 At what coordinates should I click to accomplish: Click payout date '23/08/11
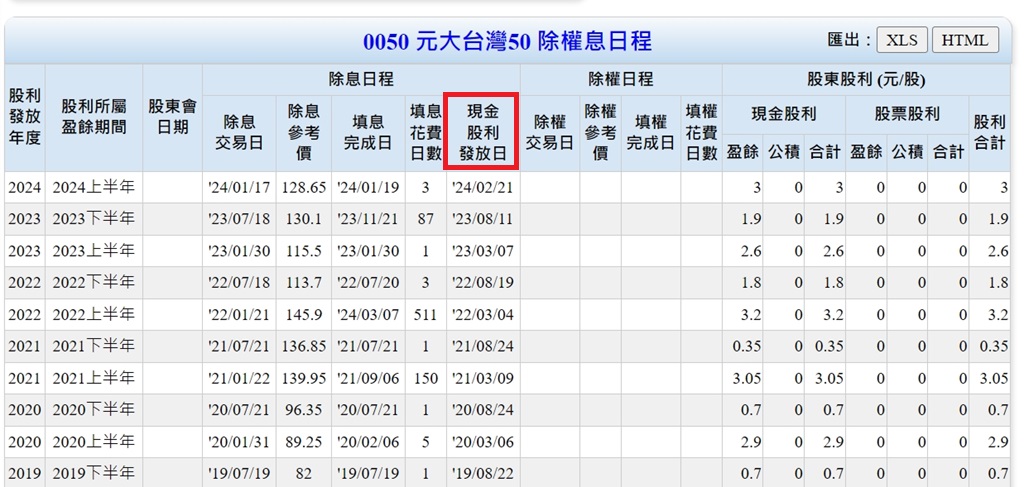click(x=483, y=219)
